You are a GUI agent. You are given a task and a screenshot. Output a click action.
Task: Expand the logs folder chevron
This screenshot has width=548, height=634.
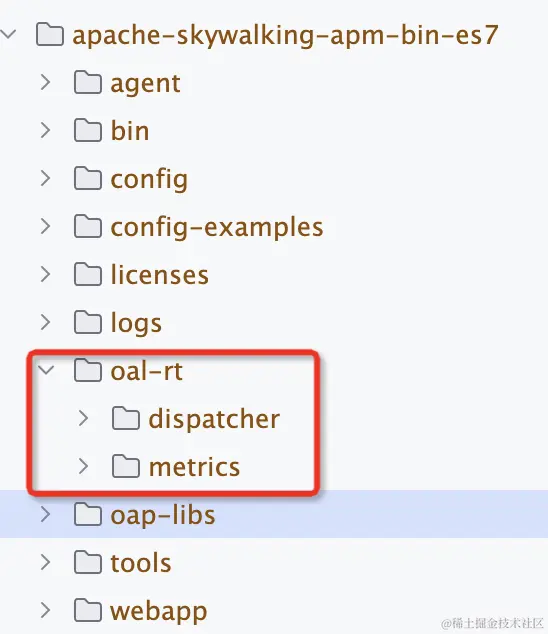(46, 322)
